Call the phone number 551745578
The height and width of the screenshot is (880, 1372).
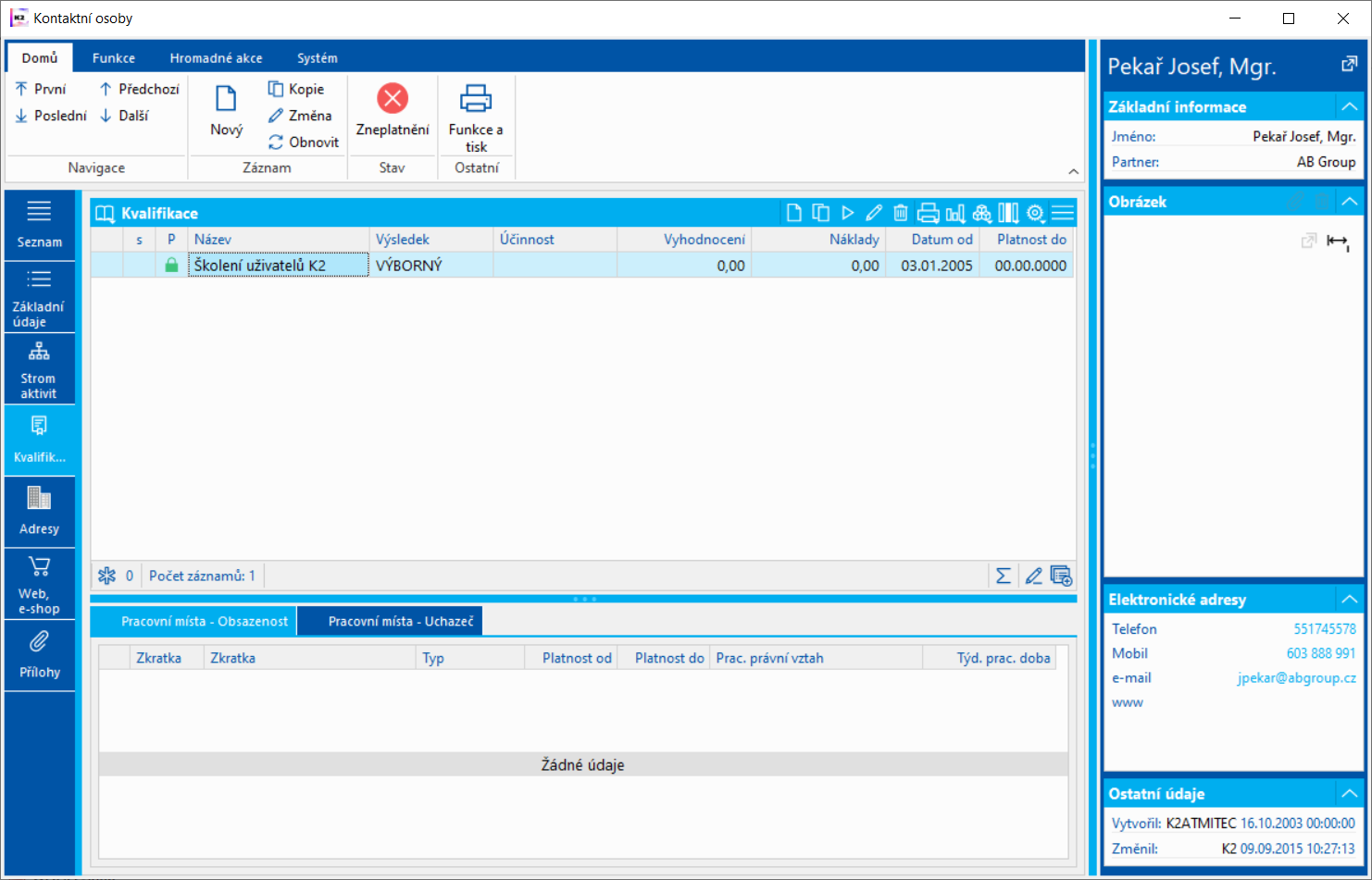tap(1325, 629)
